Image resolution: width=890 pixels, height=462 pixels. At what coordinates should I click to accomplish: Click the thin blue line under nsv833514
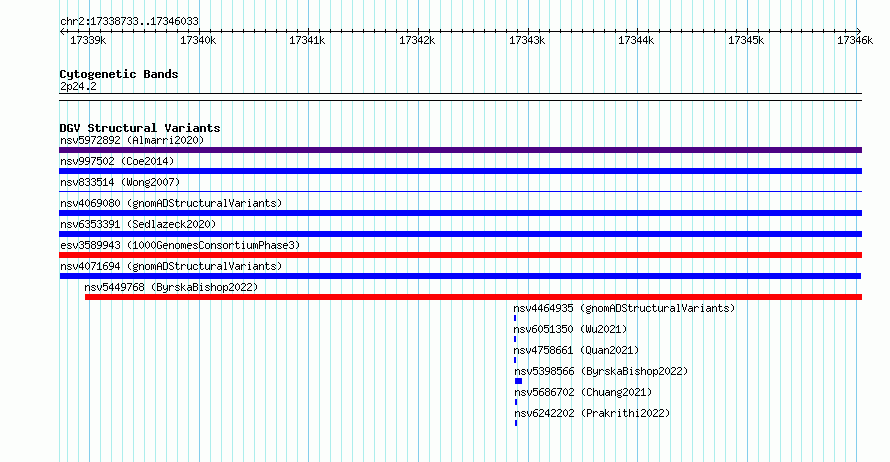point(460,191)
